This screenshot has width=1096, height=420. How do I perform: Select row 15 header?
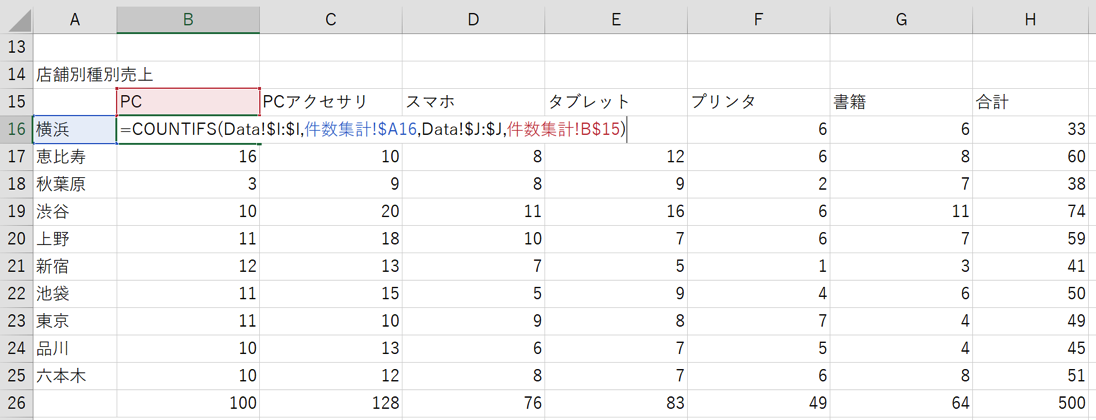pyautogui.click(x=17, y=102)
